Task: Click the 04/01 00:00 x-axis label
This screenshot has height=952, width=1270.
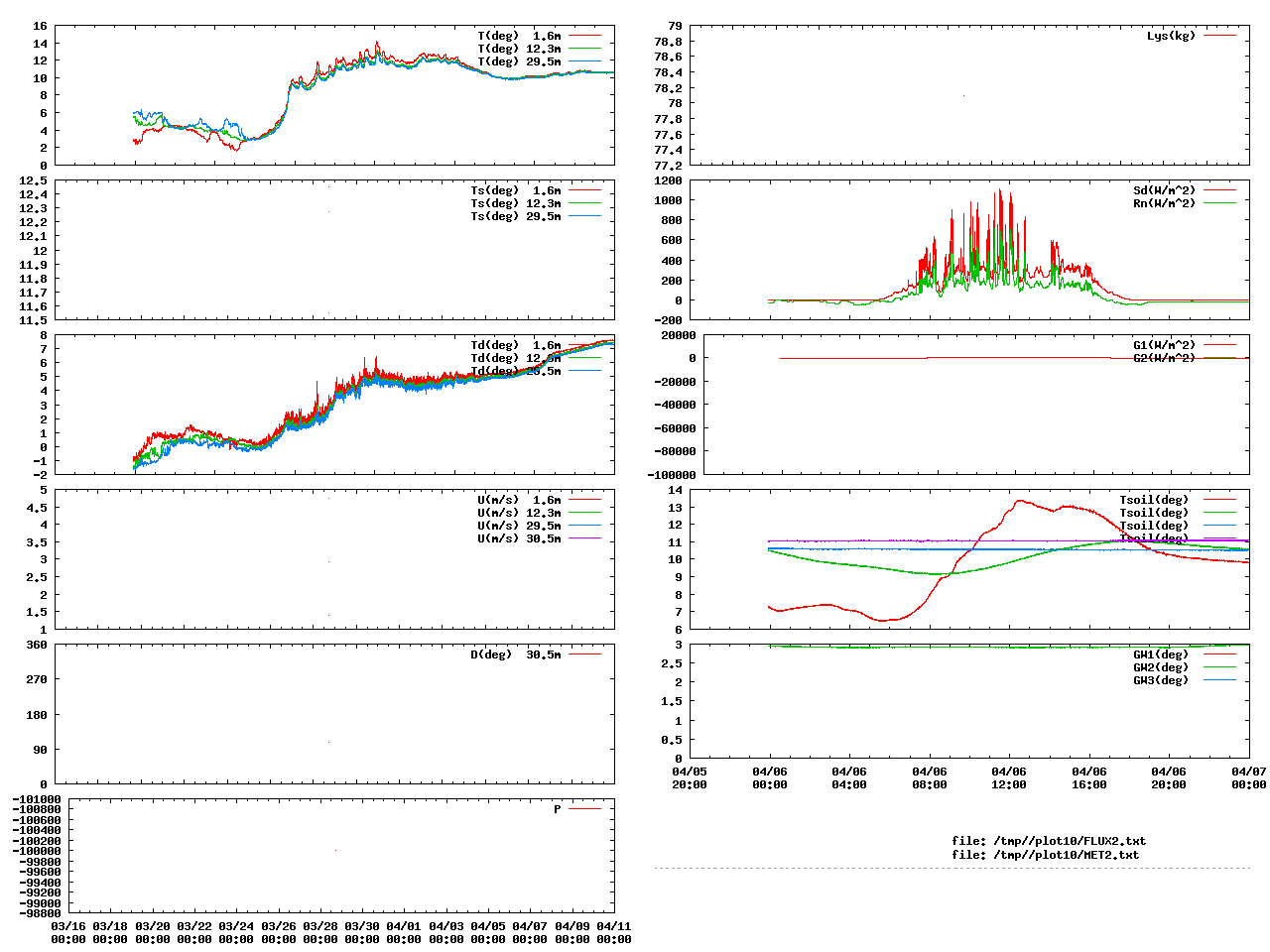Action: pyautogui.click(x=404, y=932)
